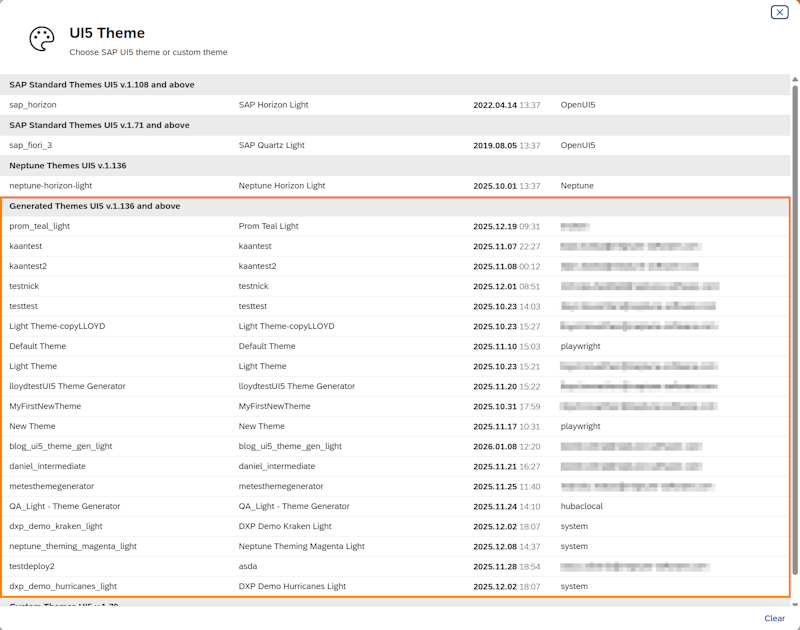800x630 pixels.
Task: Click the Clear button
Action: [774, 618]
